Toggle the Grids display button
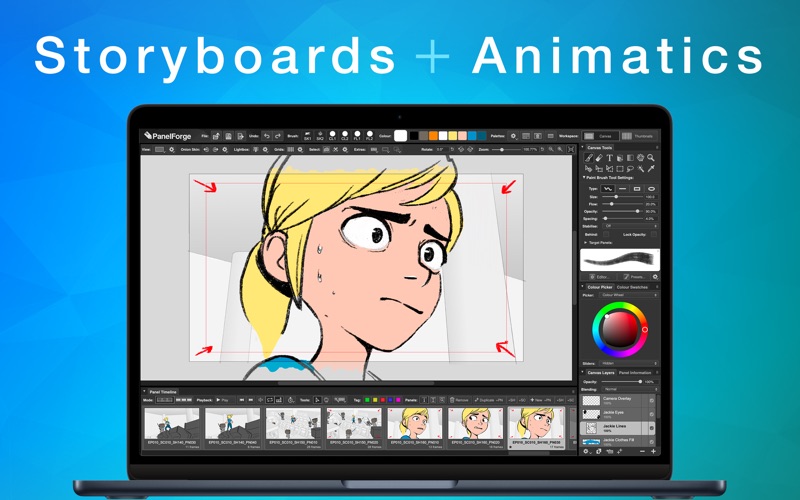800x500 pixels. point(290,149)
